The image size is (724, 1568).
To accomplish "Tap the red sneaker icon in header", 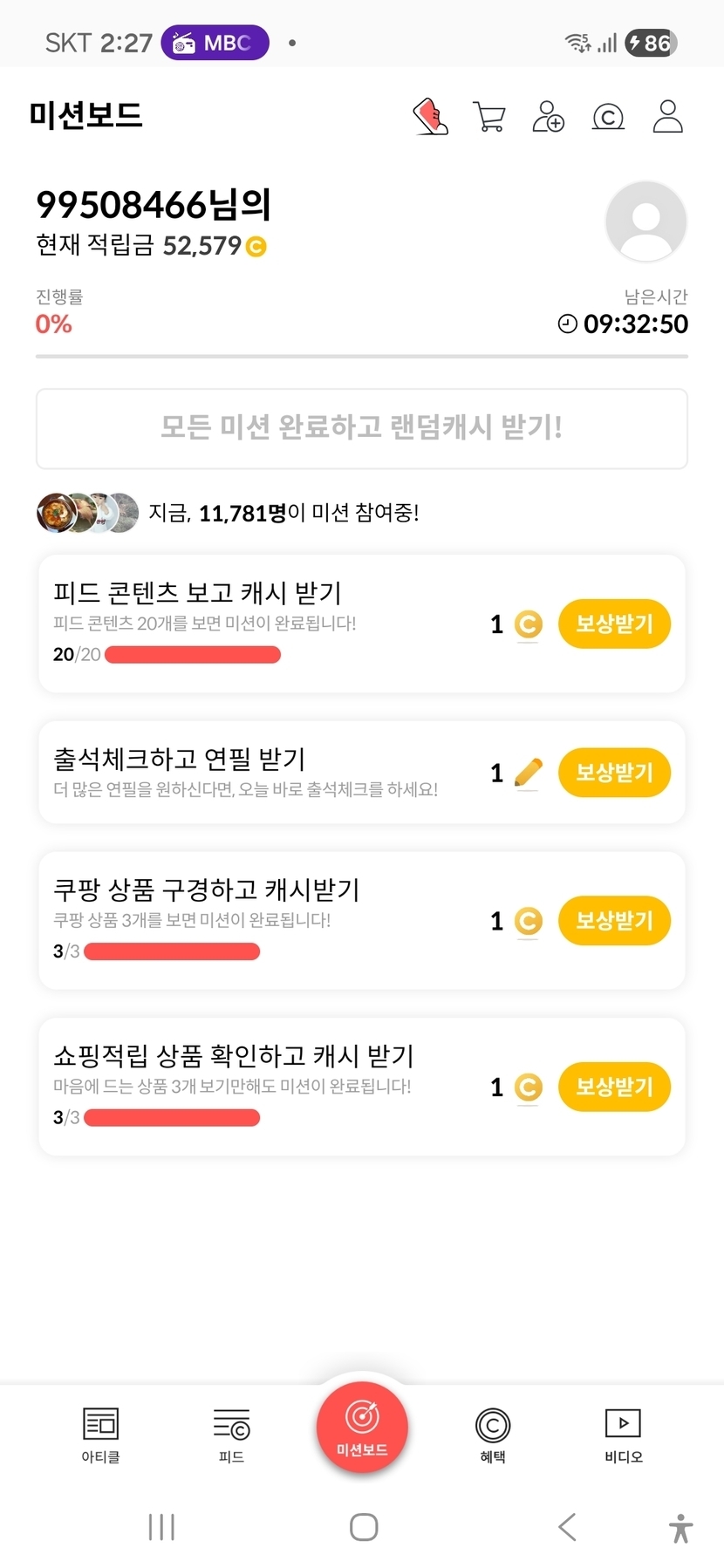I will click(x=430, y=116).
